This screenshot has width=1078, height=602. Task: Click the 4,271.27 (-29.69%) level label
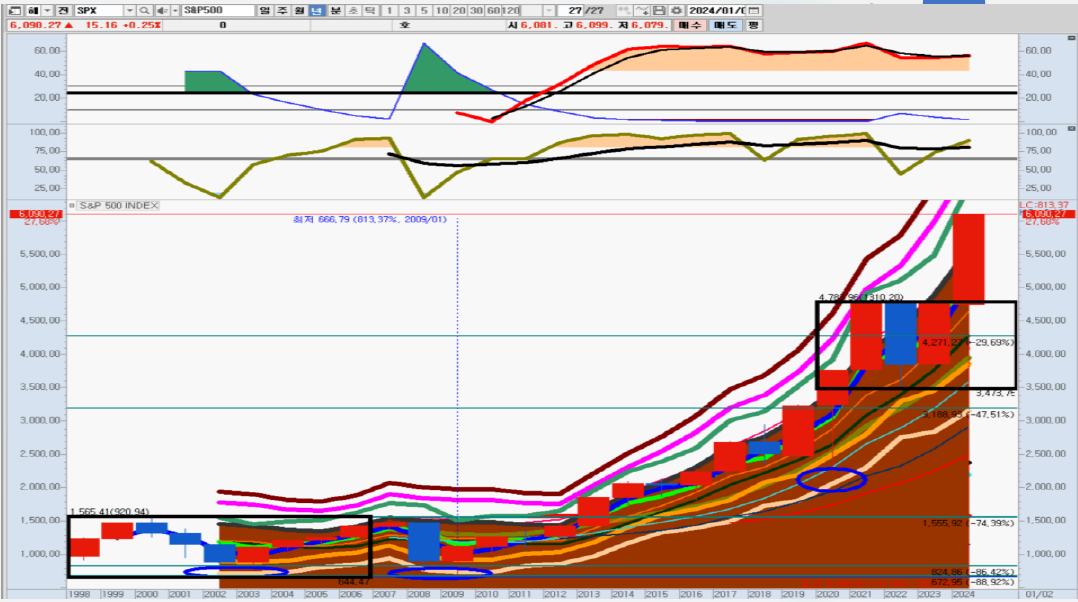(x=968, y=342)
